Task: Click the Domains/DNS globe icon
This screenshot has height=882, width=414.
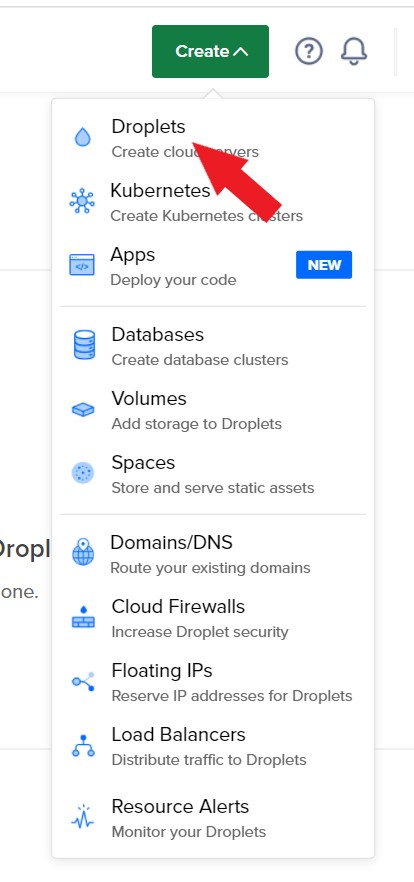Action: (83, 552)
